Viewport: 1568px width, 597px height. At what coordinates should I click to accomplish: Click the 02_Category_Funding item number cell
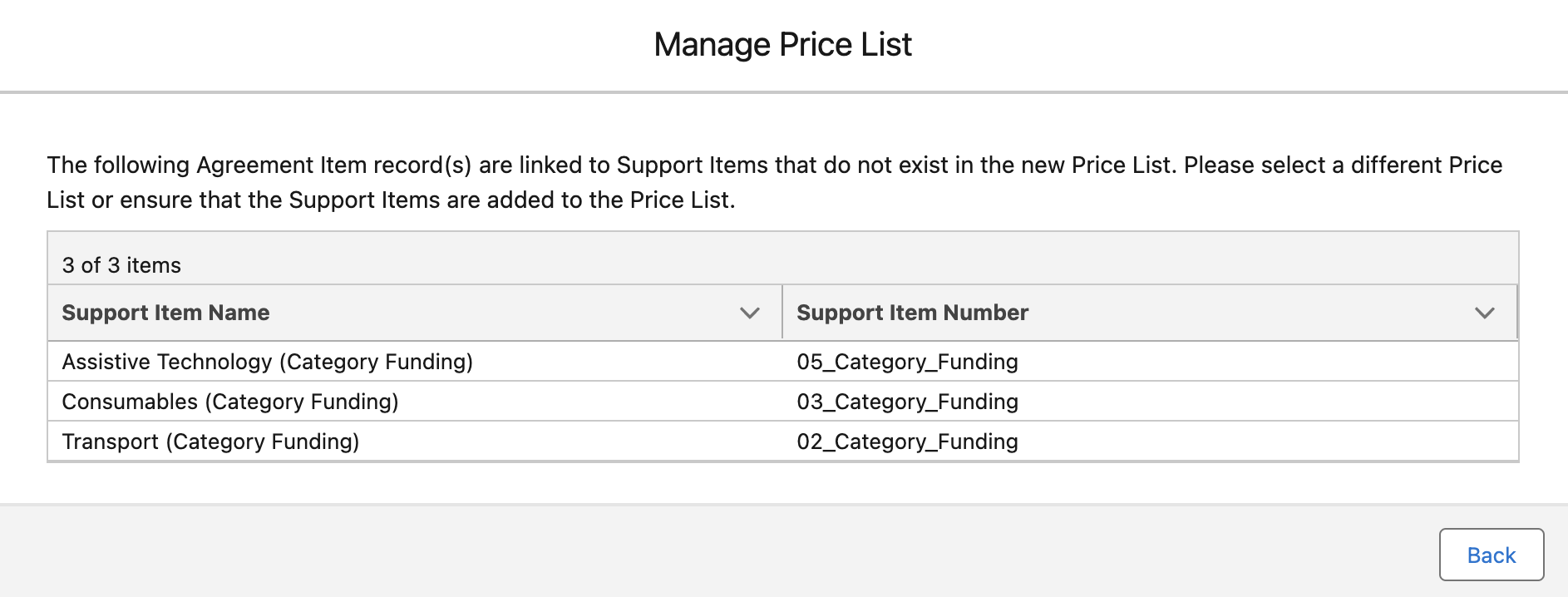click(x=907, y=442)
